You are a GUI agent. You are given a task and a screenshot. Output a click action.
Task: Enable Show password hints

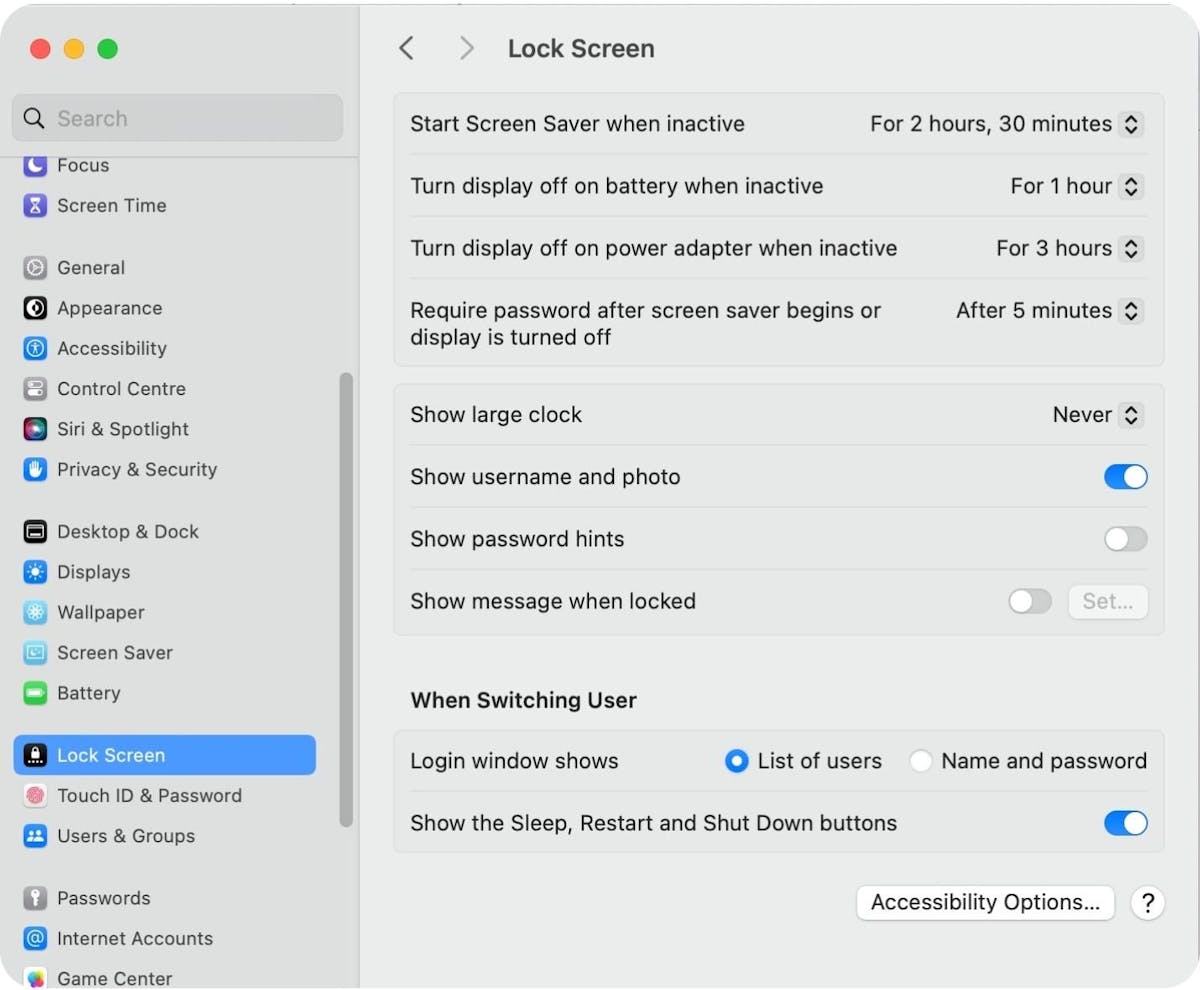[x=1125, y=539]
